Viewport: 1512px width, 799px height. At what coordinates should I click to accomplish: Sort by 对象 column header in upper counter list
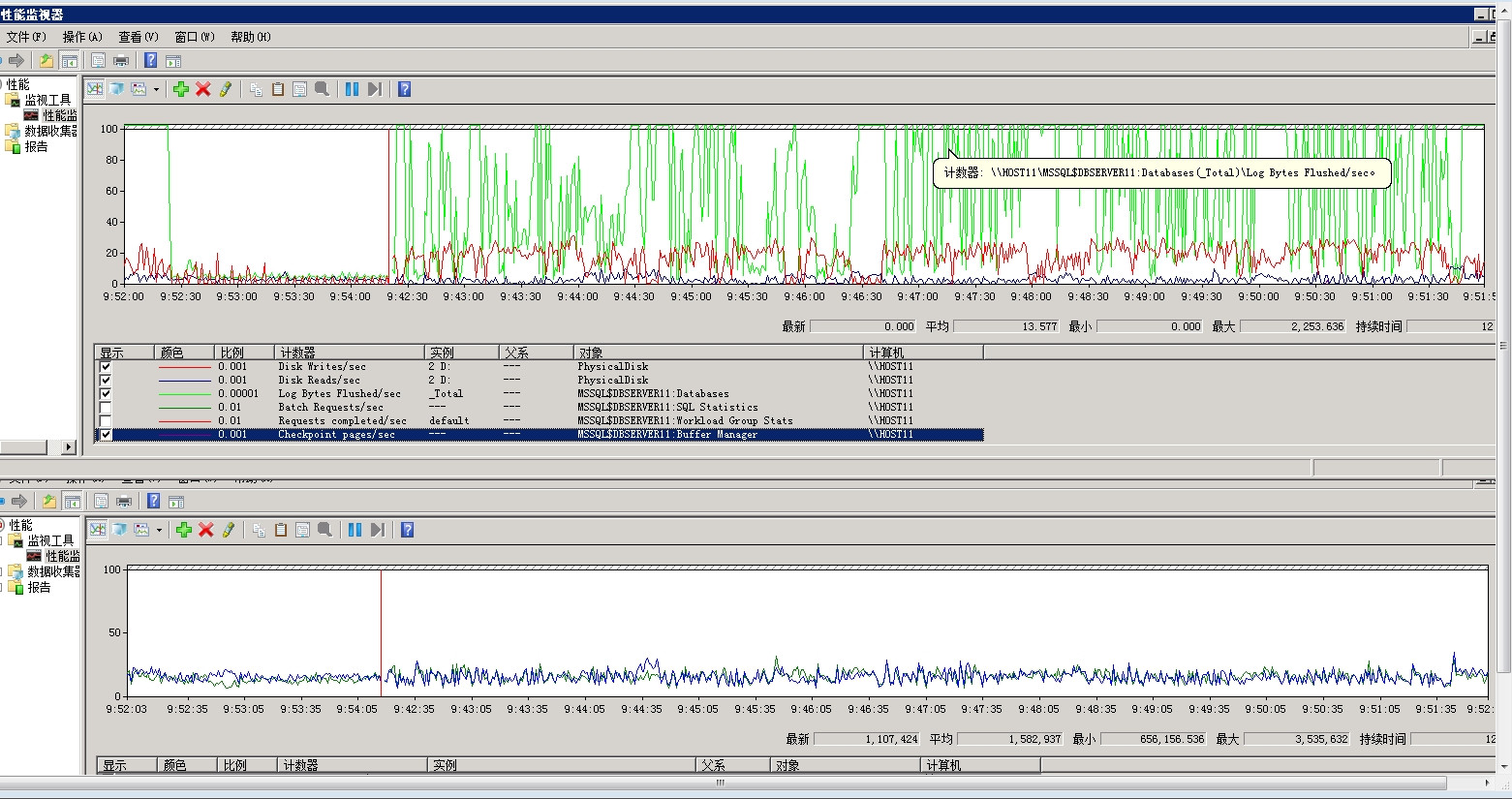[718, 353]
